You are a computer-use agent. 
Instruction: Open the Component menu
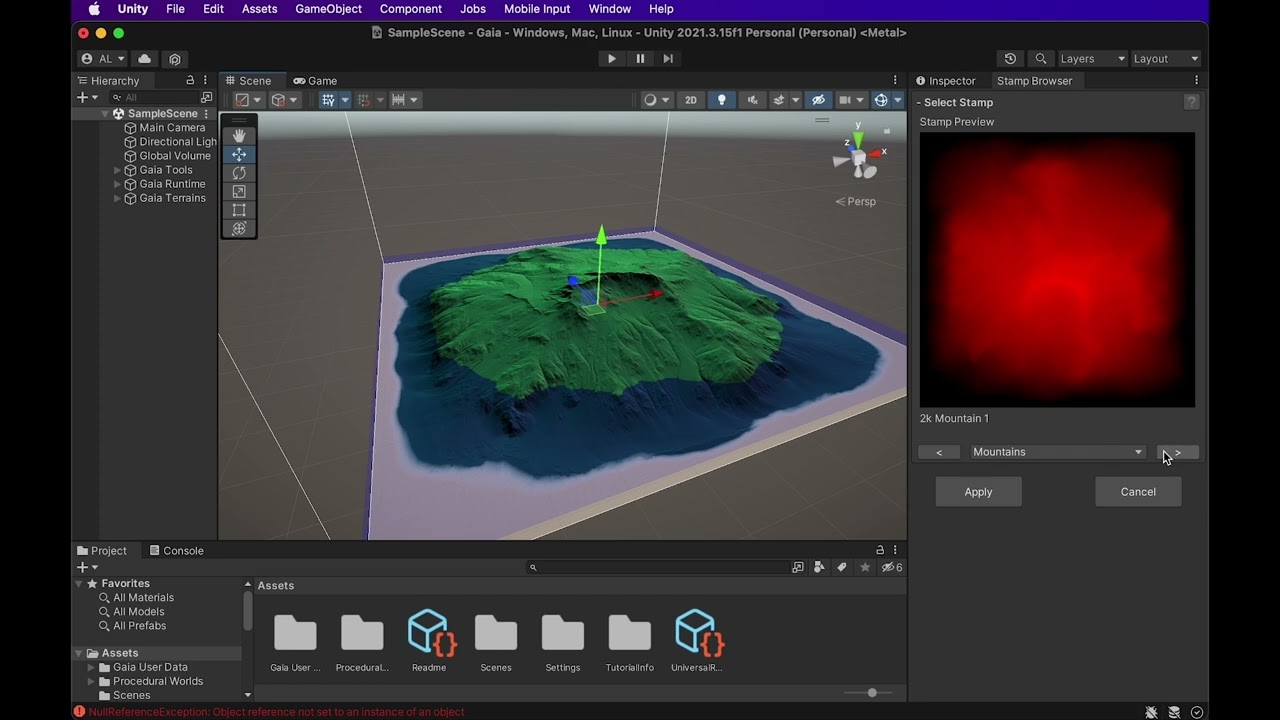click(x=411, y=9)
